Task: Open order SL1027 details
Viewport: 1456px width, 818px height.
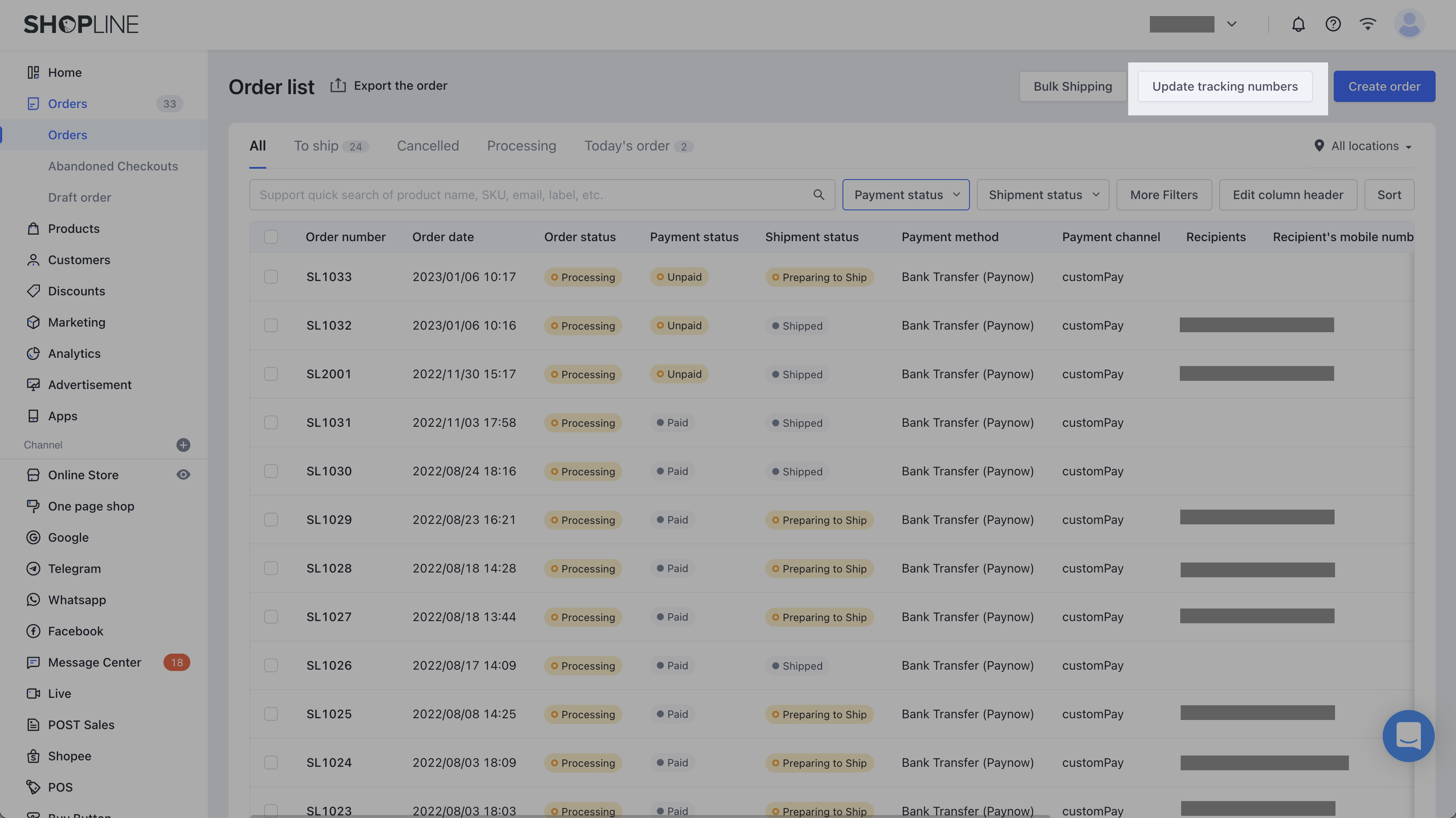Action: tap(329, 617)
